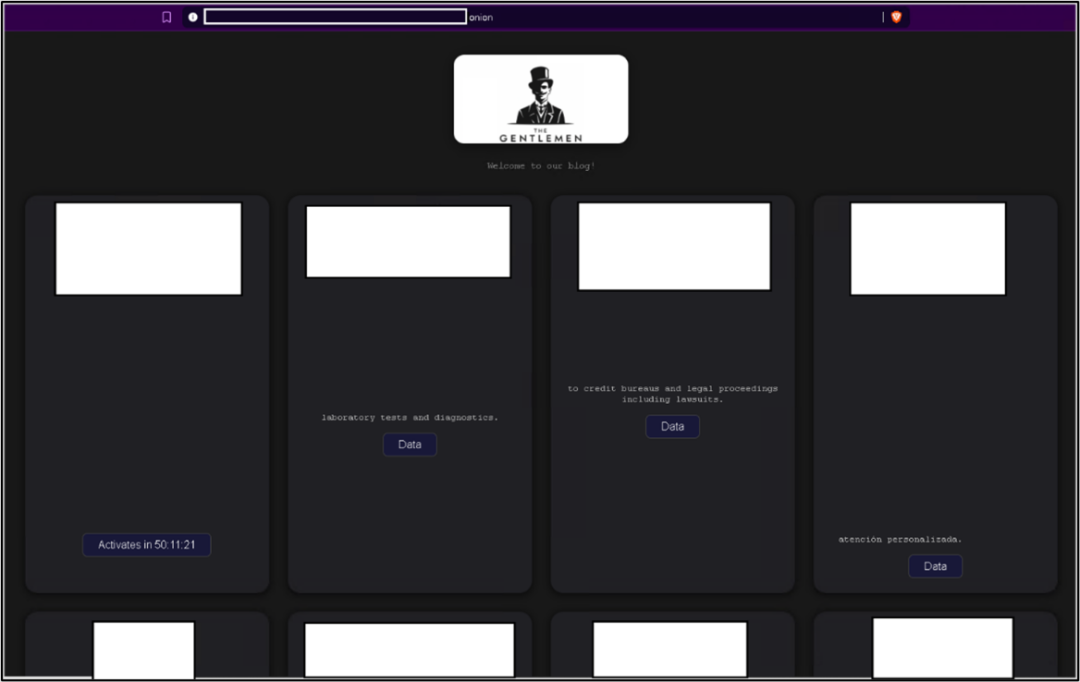Click the bottom row's first redacted thumbnail

(x=144, y=650)
